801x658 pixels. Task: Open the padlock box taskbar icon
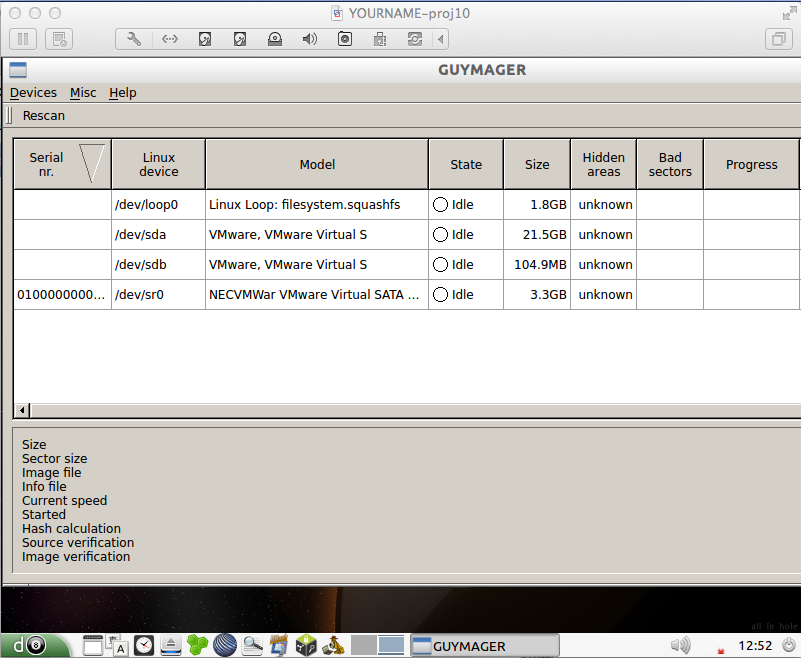[x=306, y=646]
